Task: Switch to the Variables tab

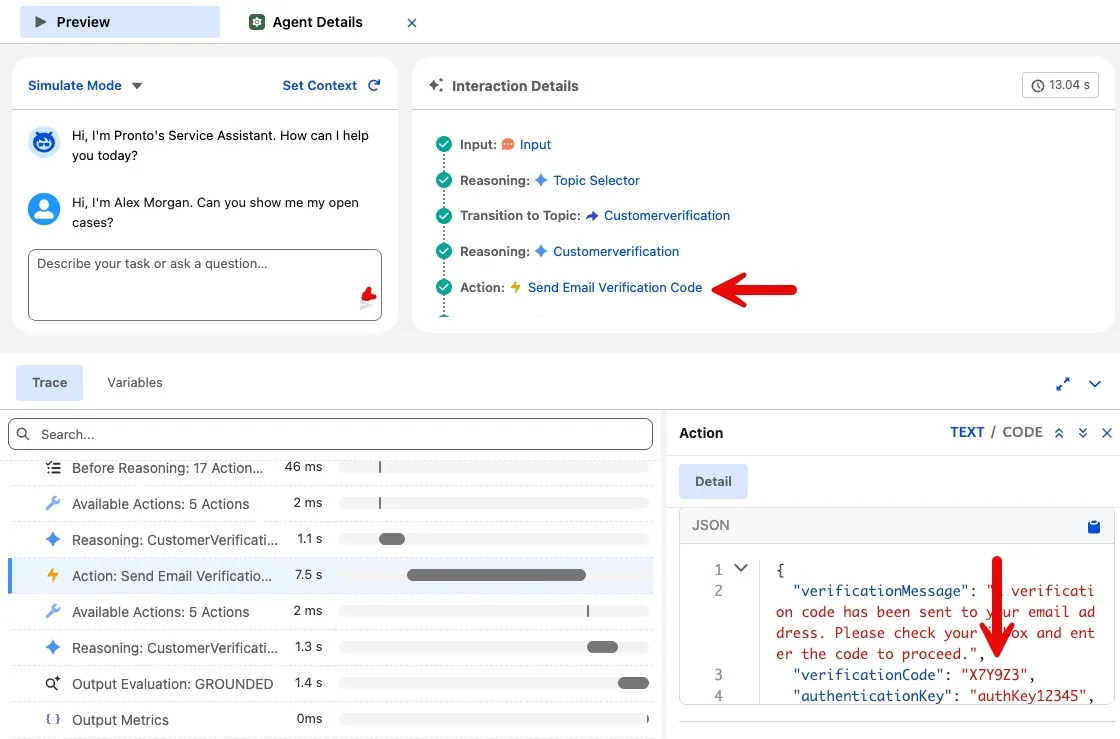Action: pos(135,382)
